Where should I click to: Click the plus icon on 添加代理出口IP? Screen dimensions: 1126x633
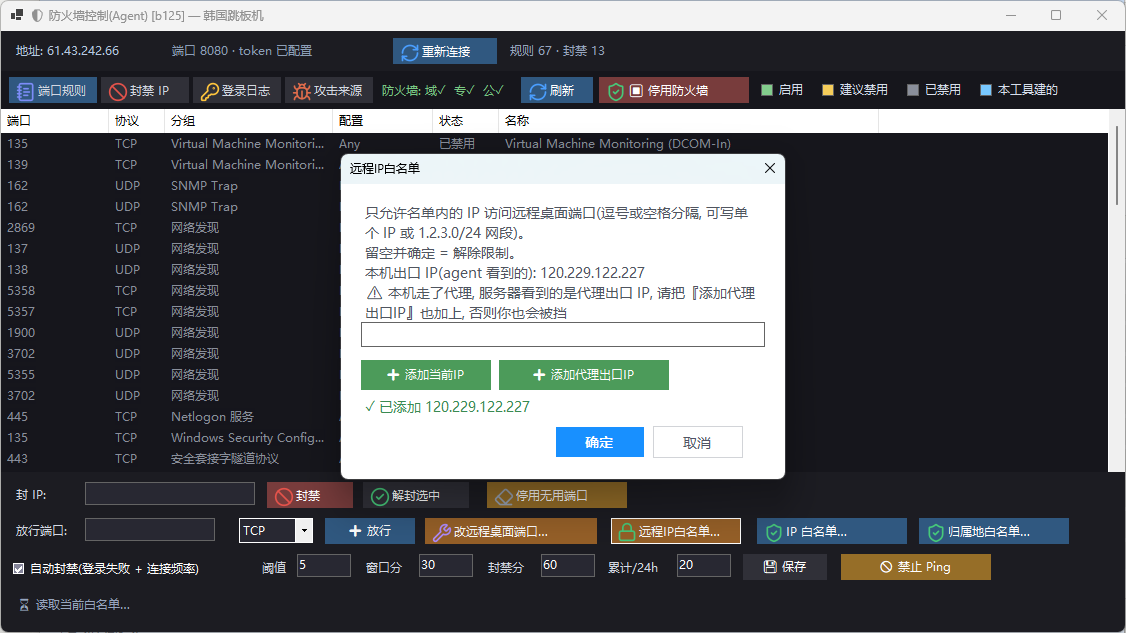pyautogui.click(x=539, y=375)
